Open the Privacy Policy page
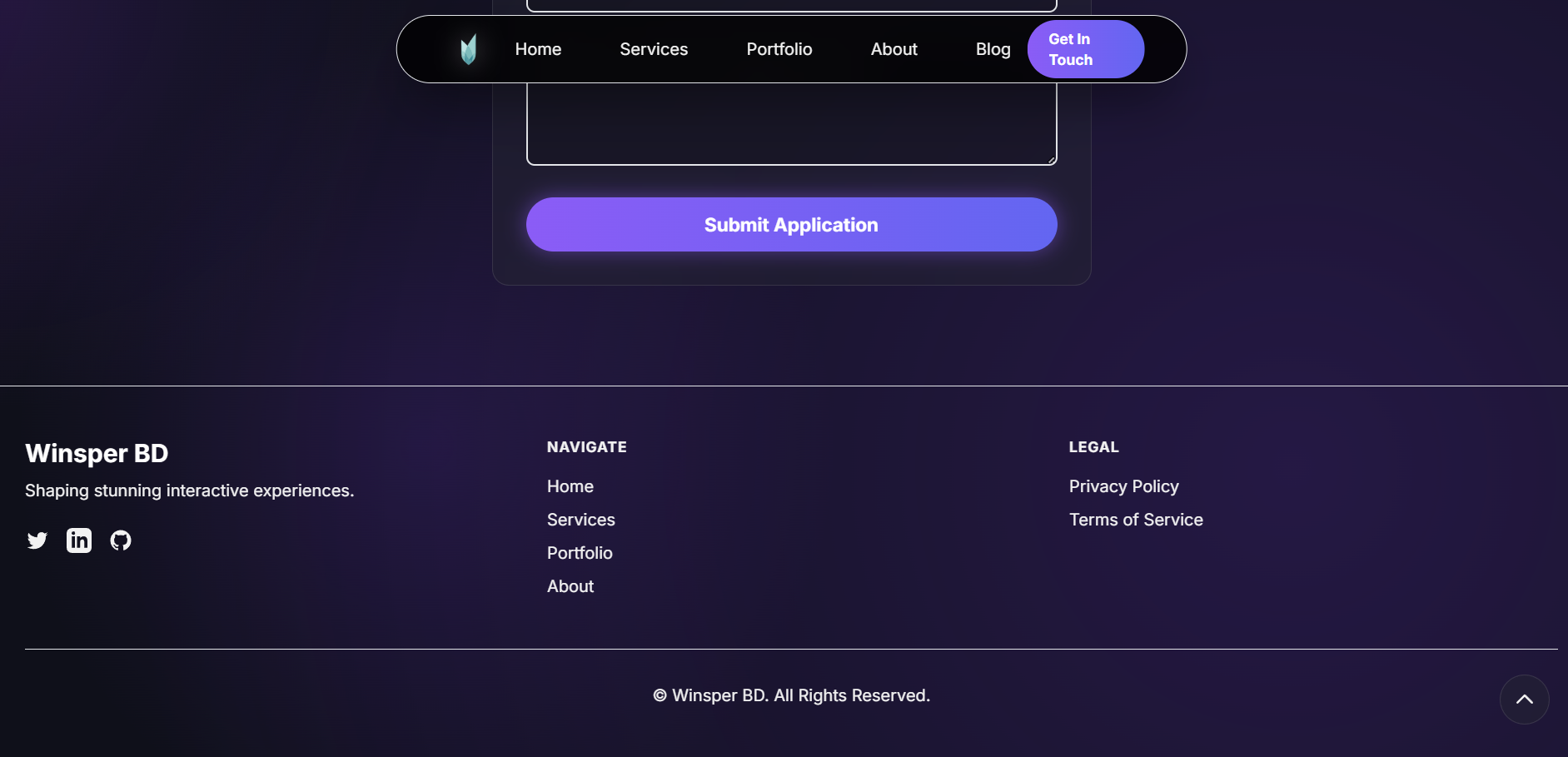The width and height of the screenshot is (1568, 757). (1123, 486)
